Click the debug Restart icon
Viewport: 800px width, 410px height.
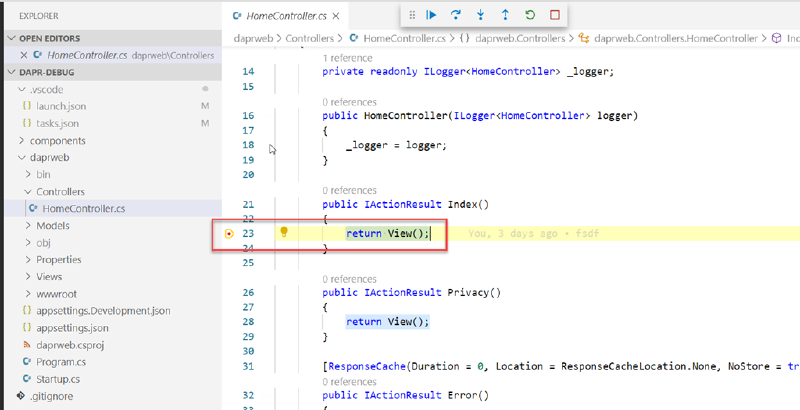(x=530, y=15)
